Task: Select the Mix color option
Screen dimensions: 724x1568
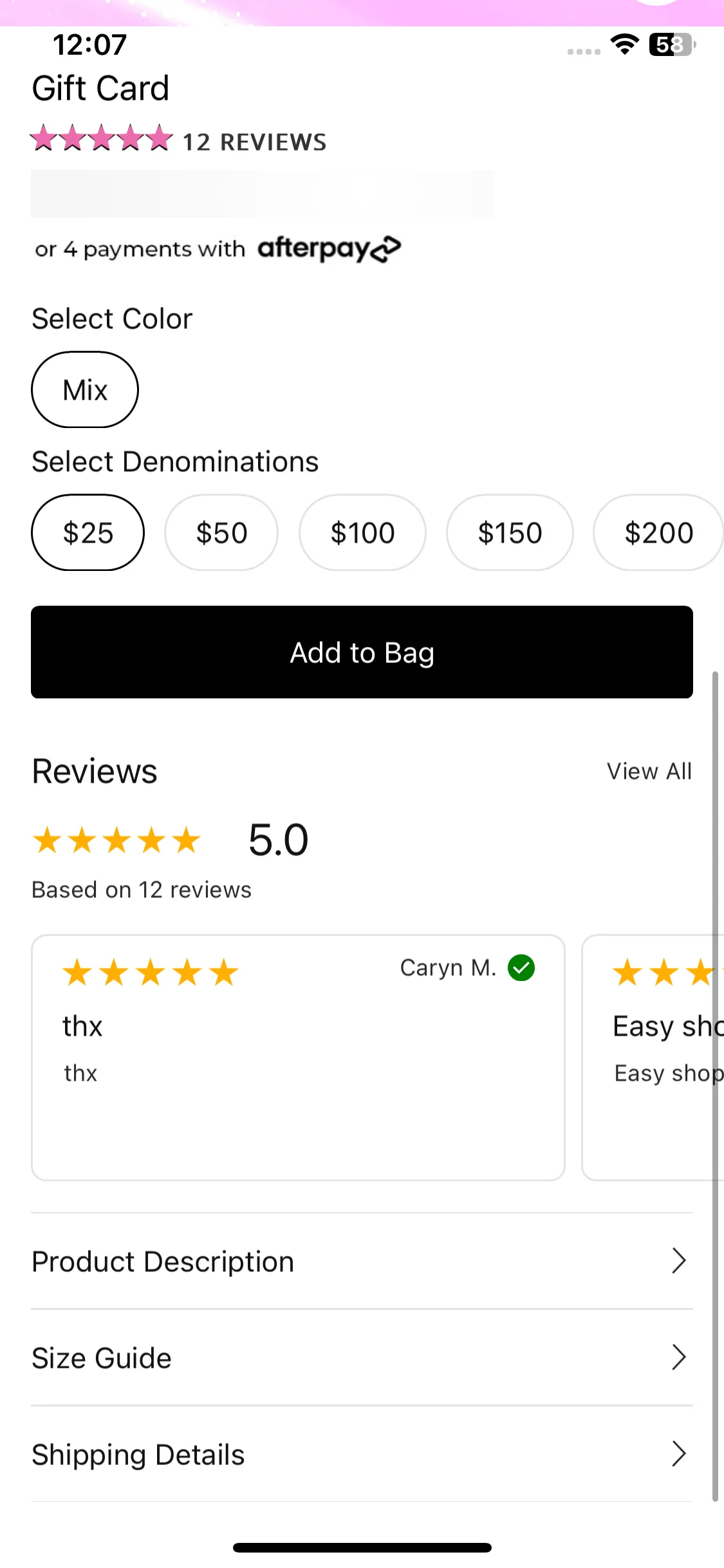Action: pyautogui.click(x=85, y=389)
